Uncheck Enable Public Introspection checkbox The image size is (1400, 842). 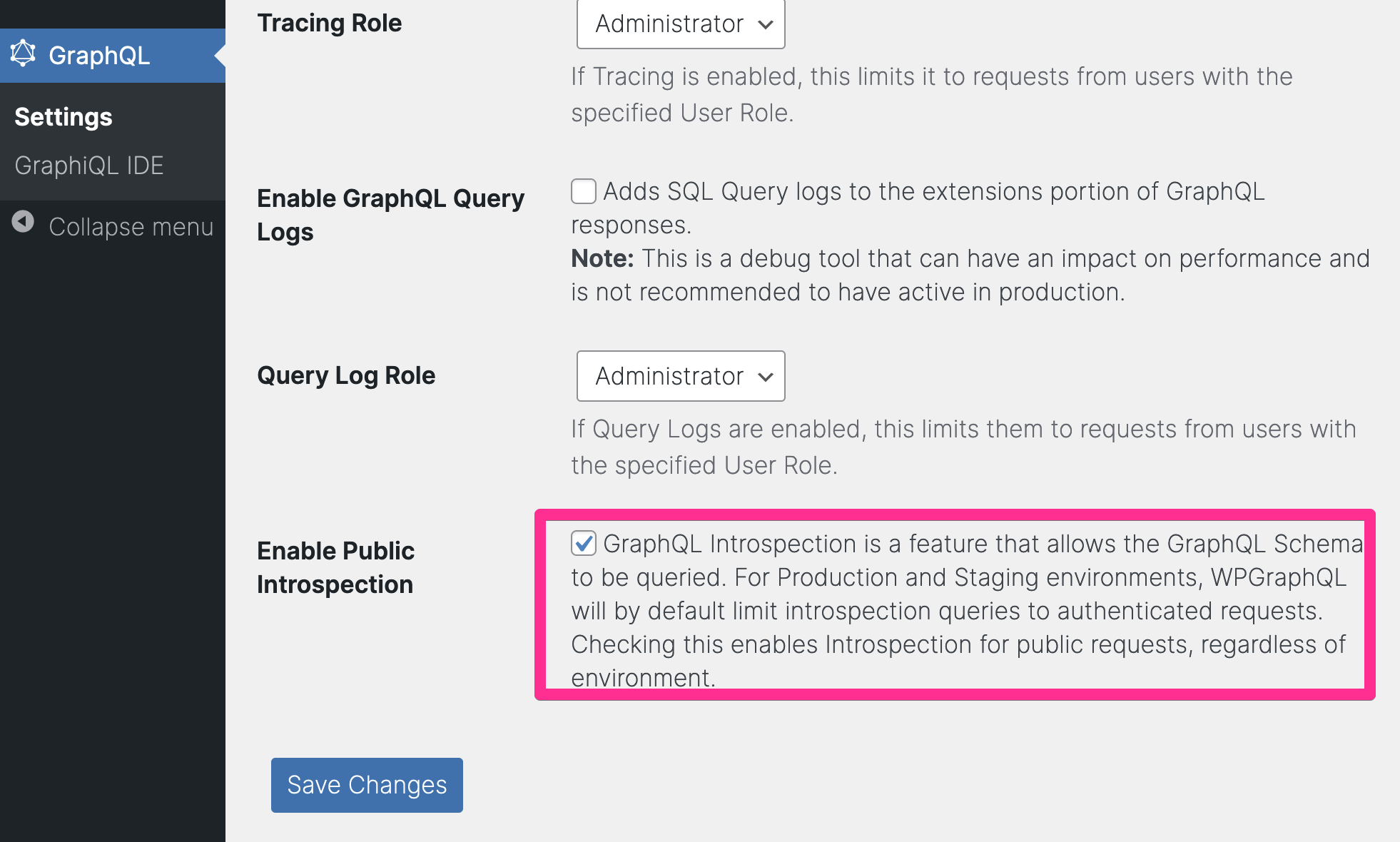coord(584,544)
